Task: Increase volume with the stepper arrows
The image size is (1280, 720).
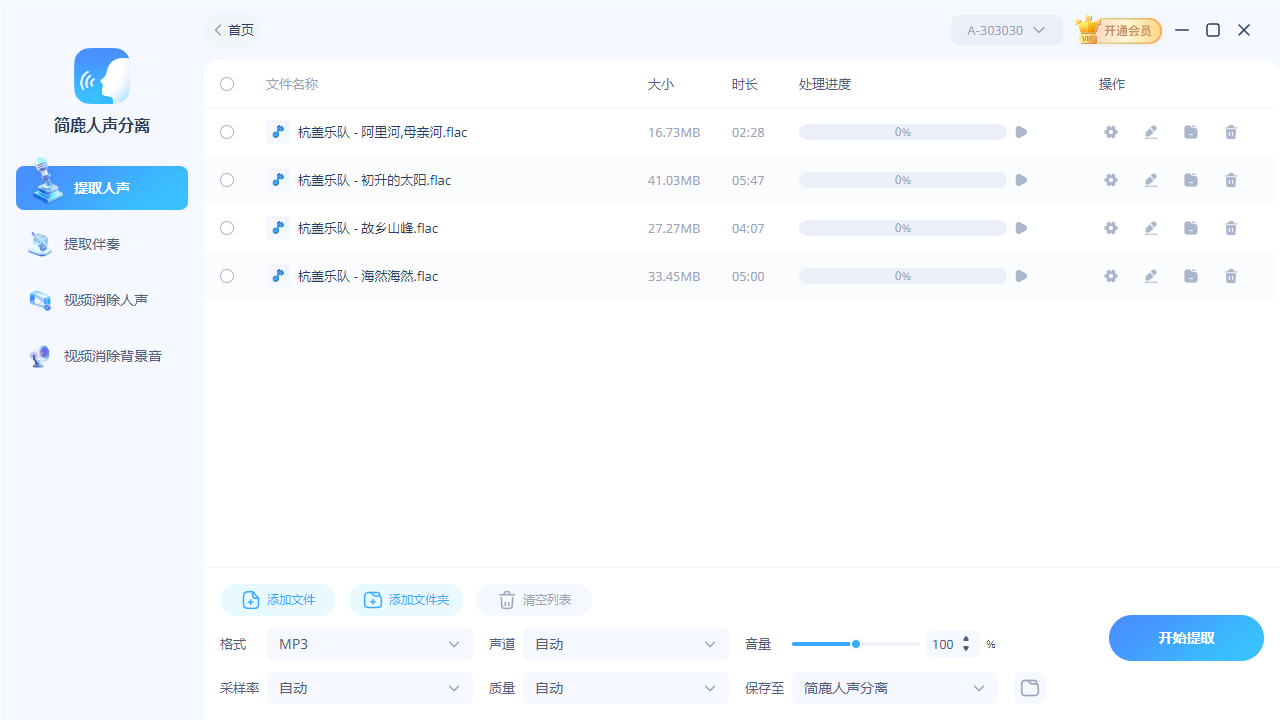Action: (965, 640)
